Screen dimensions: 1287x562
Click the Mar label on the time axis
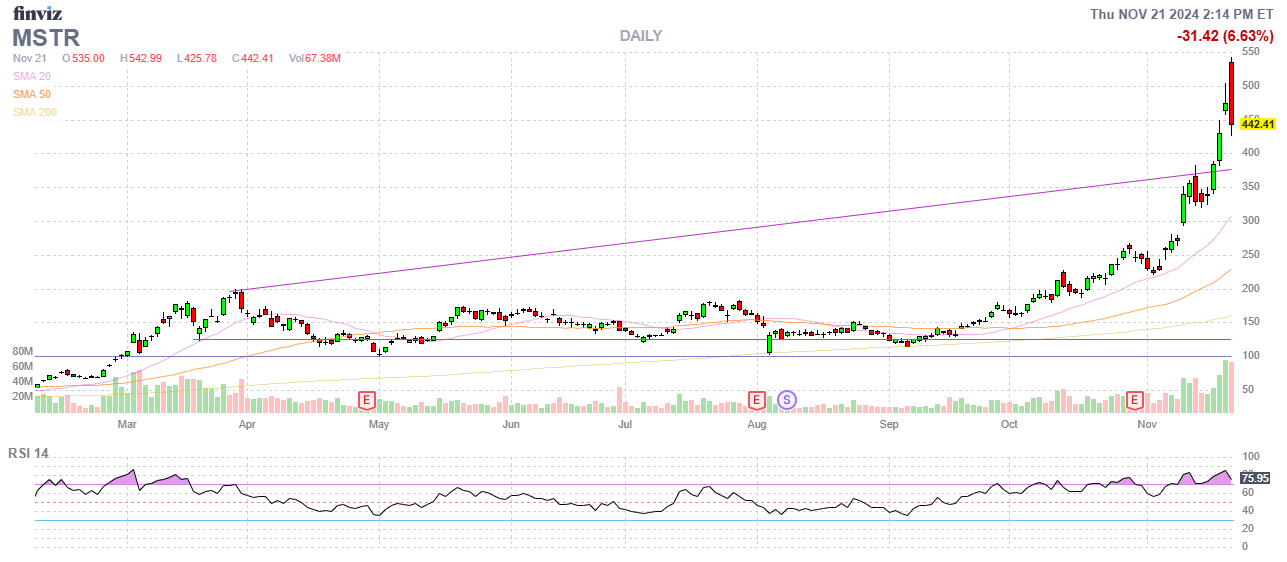[127, 424]
